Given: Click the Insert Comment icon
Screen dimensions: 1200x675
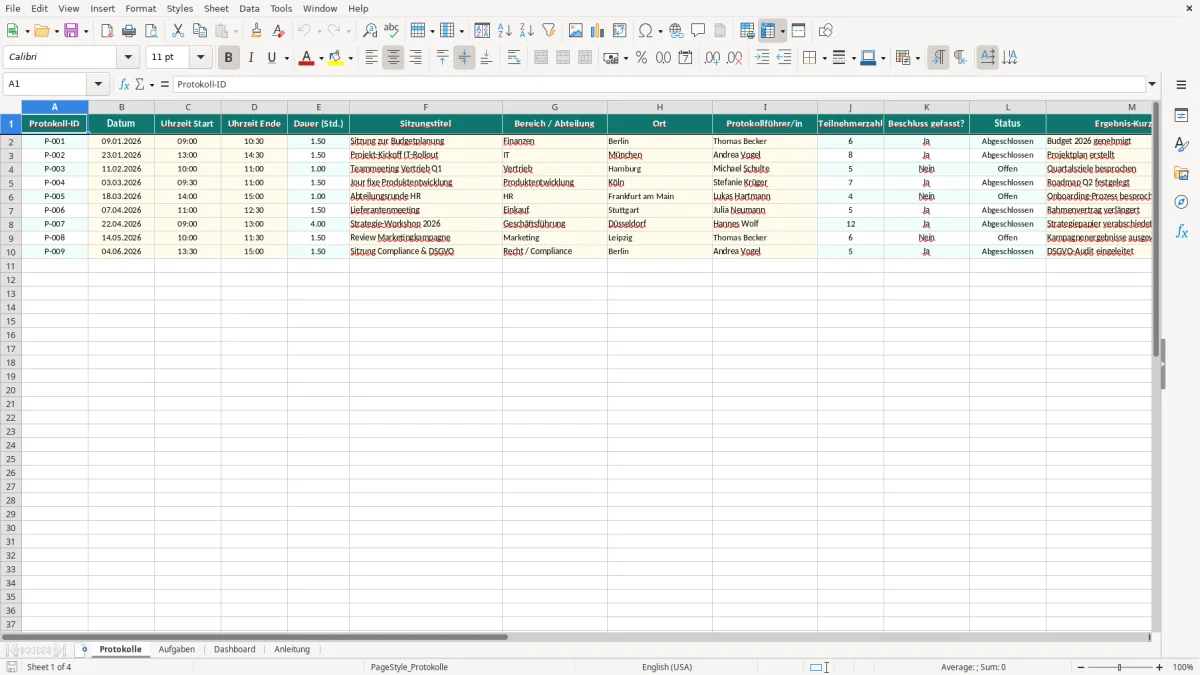Looking at the screenshot, I should point(698,31).
